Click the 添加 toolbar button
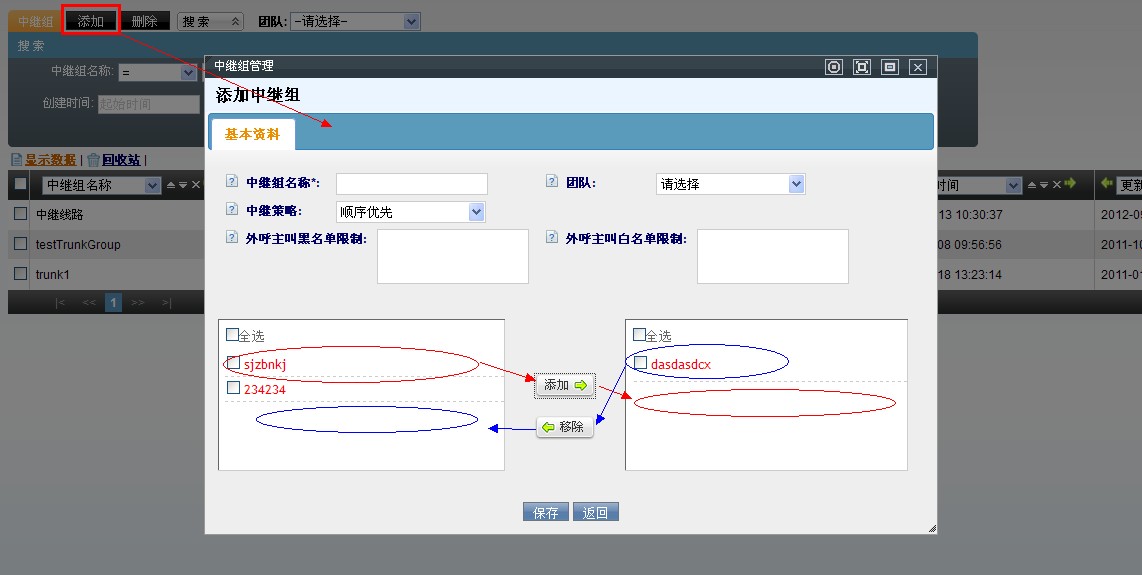 pyautogui.click(x=91, y=21)
